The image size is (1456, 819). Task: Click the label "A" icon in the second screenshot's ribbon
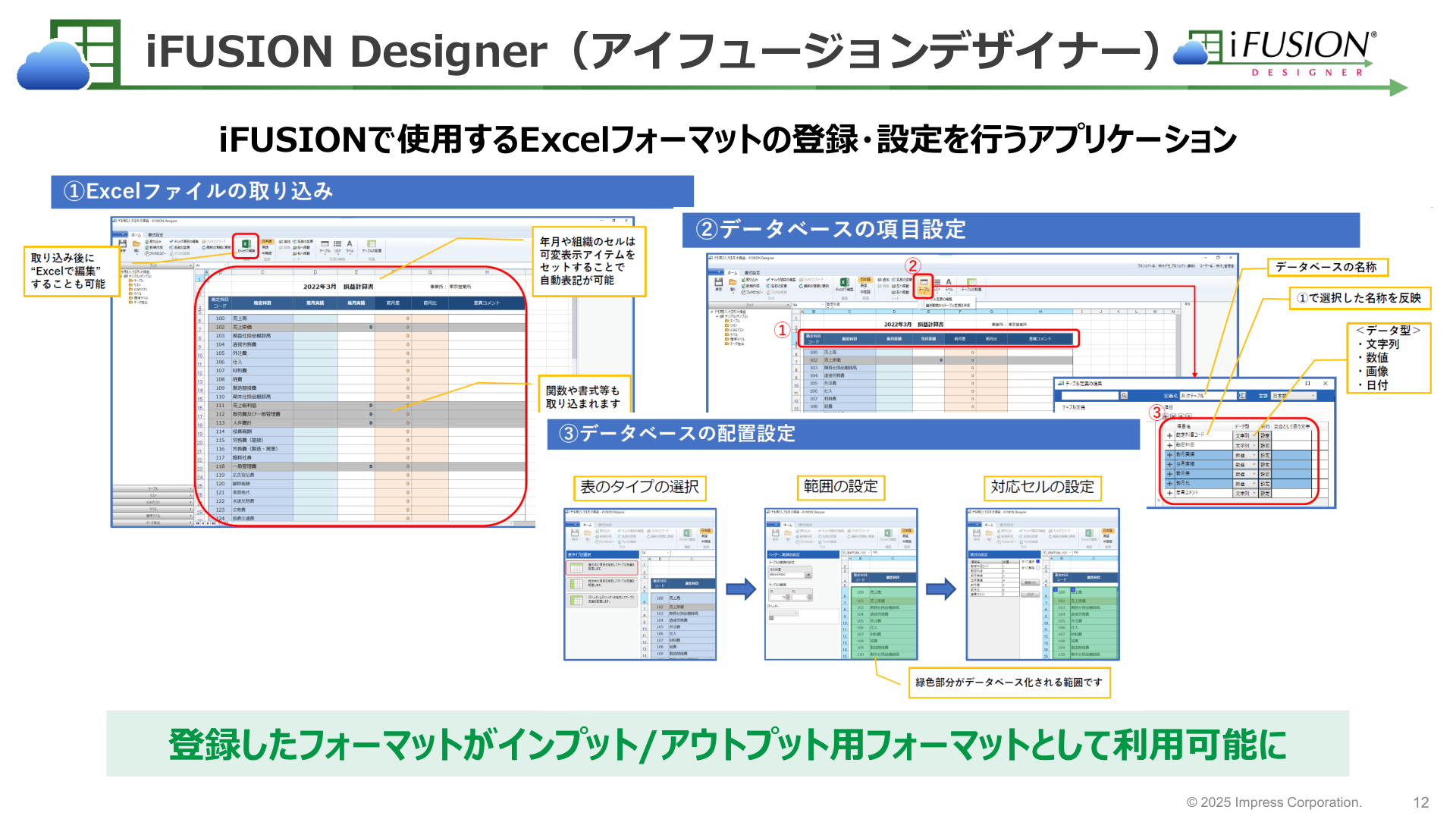949,286
